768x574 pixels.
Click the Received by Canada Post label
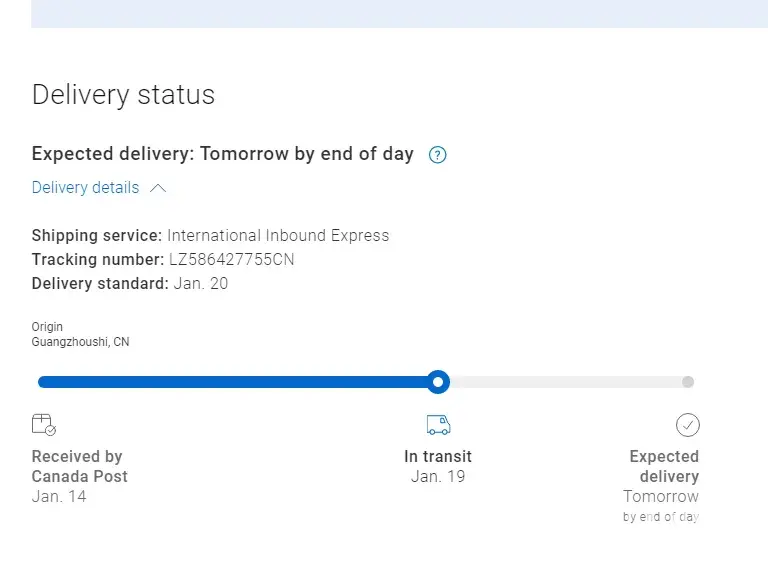point(79,466)
